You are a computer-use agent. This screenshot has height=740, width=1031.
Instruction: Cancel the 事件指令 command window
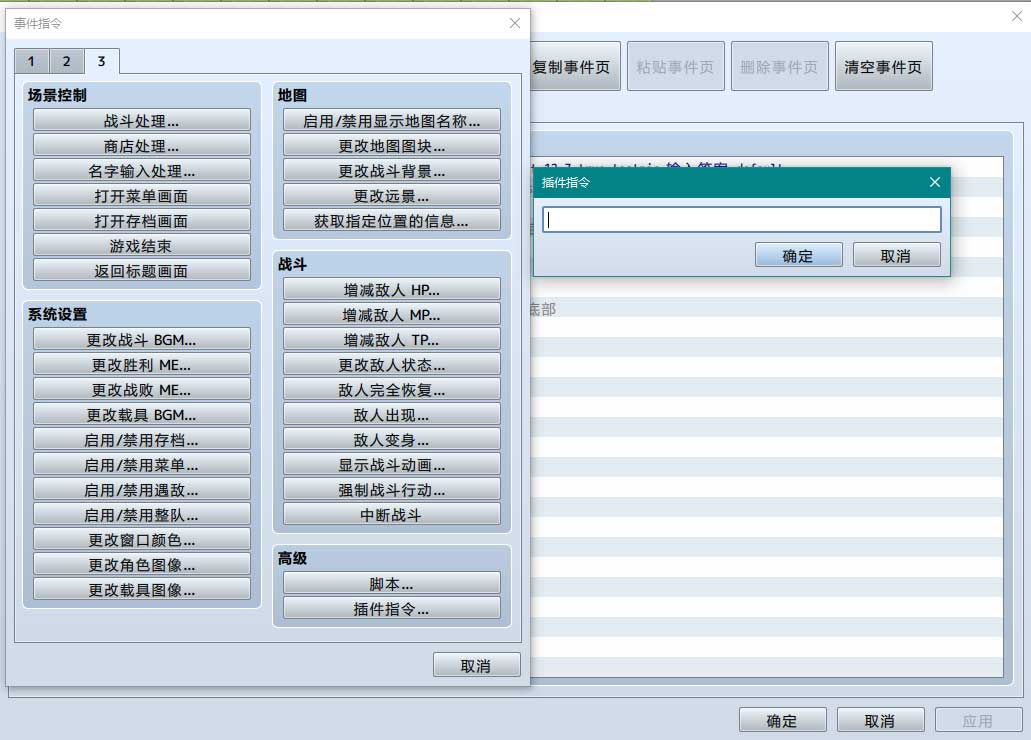476,665
